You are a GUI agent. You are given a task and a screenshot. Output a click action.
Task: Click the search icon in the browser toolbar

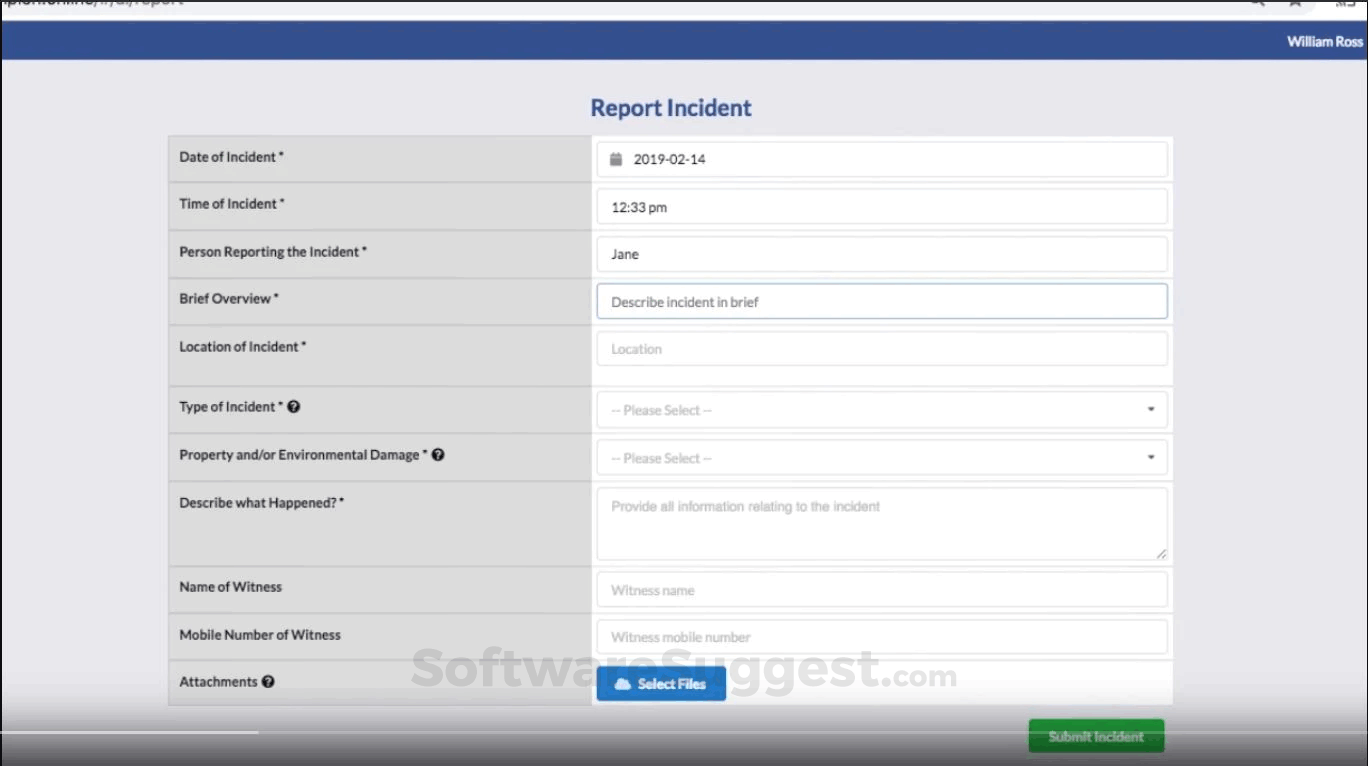tap(1257, 4)
